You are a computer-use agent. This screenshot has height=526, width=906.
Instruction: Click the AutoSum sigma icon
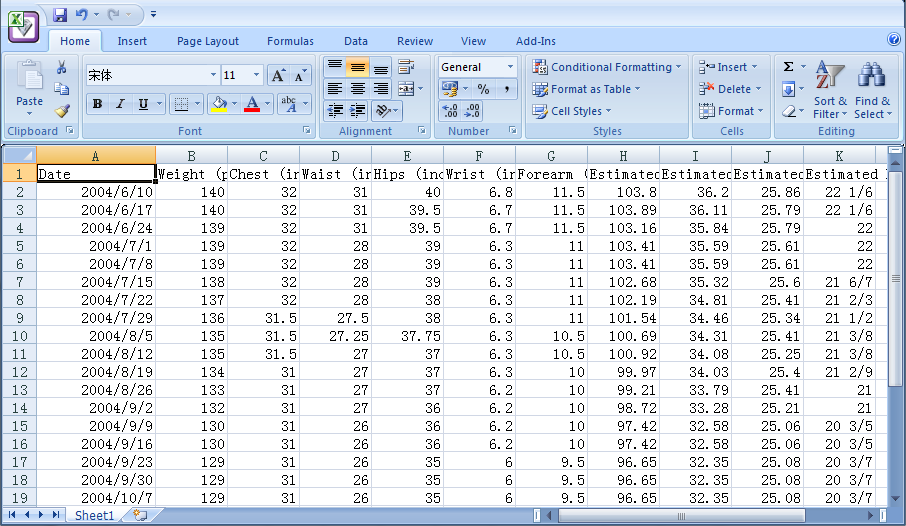coord(788,67)
